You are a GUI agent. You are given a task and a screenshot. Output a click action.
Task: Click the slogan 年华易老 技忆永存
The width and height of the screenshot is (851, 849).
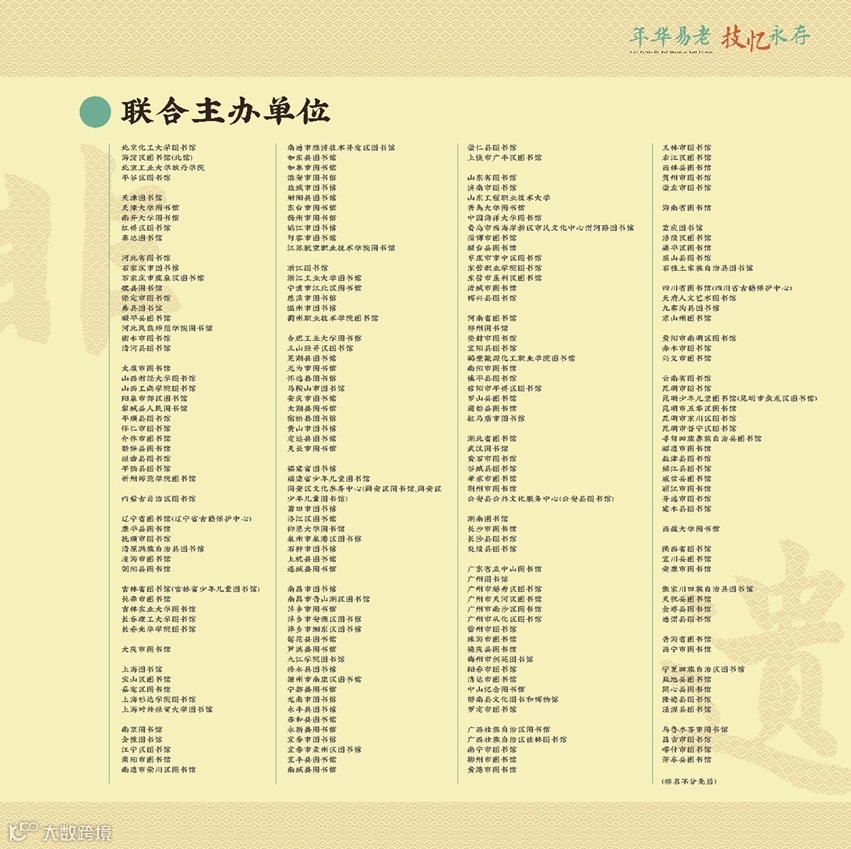[720, 37]
